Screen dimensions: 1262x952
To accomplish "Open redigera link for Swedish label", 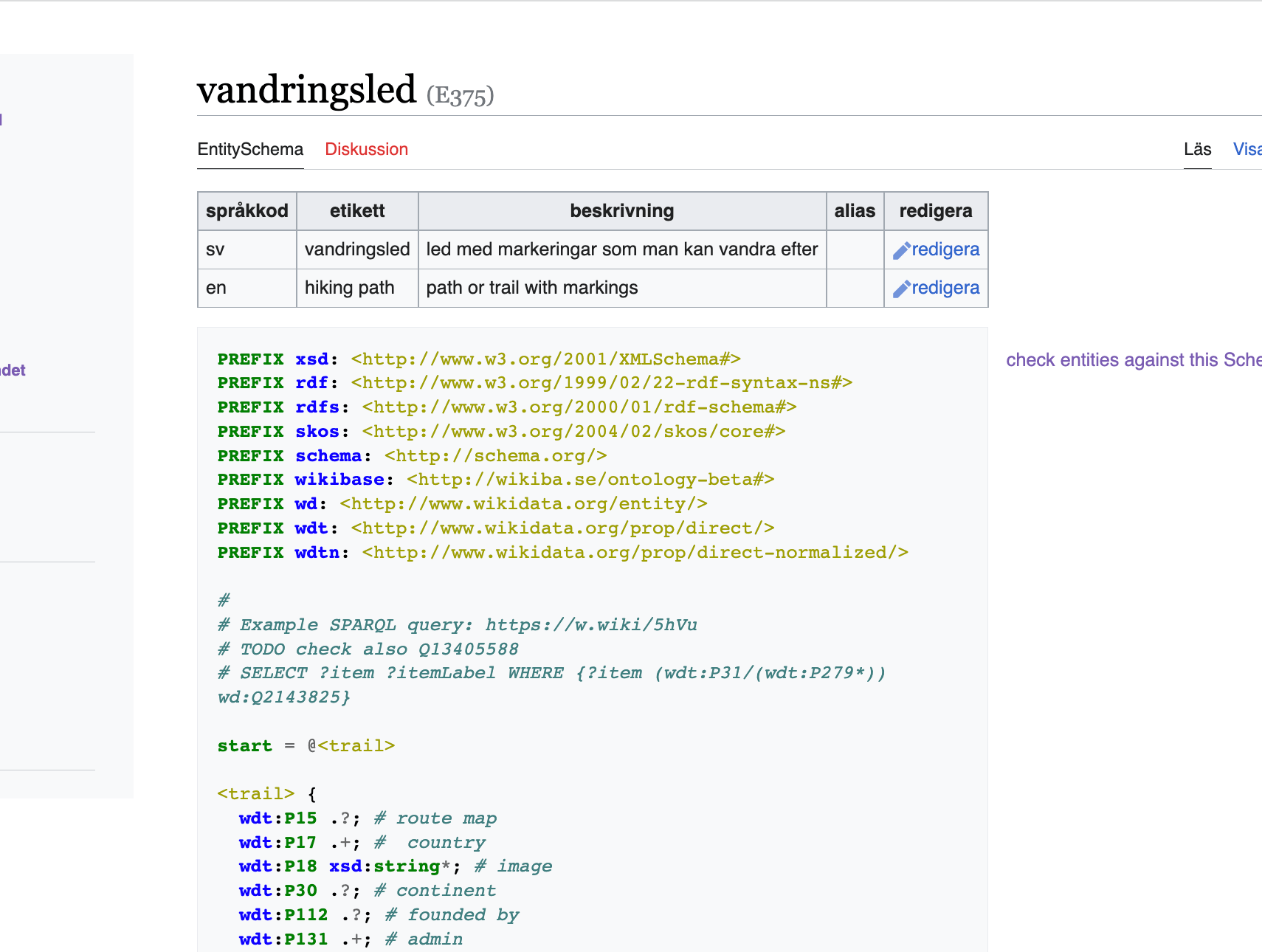I will tap(945, 249).
